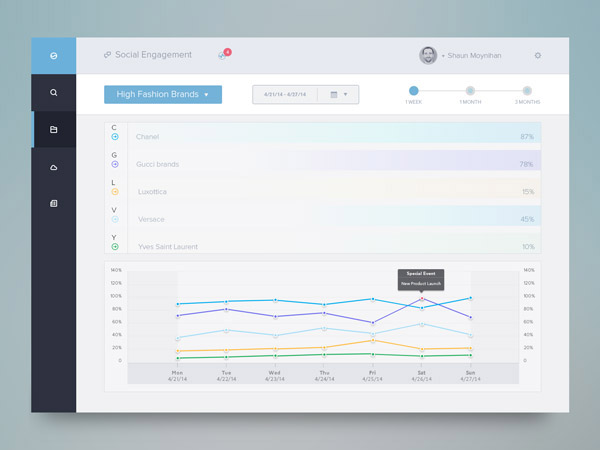Click the Gucci purple line point on Friday
Viewport: 600px width, 450px height.
373,323
